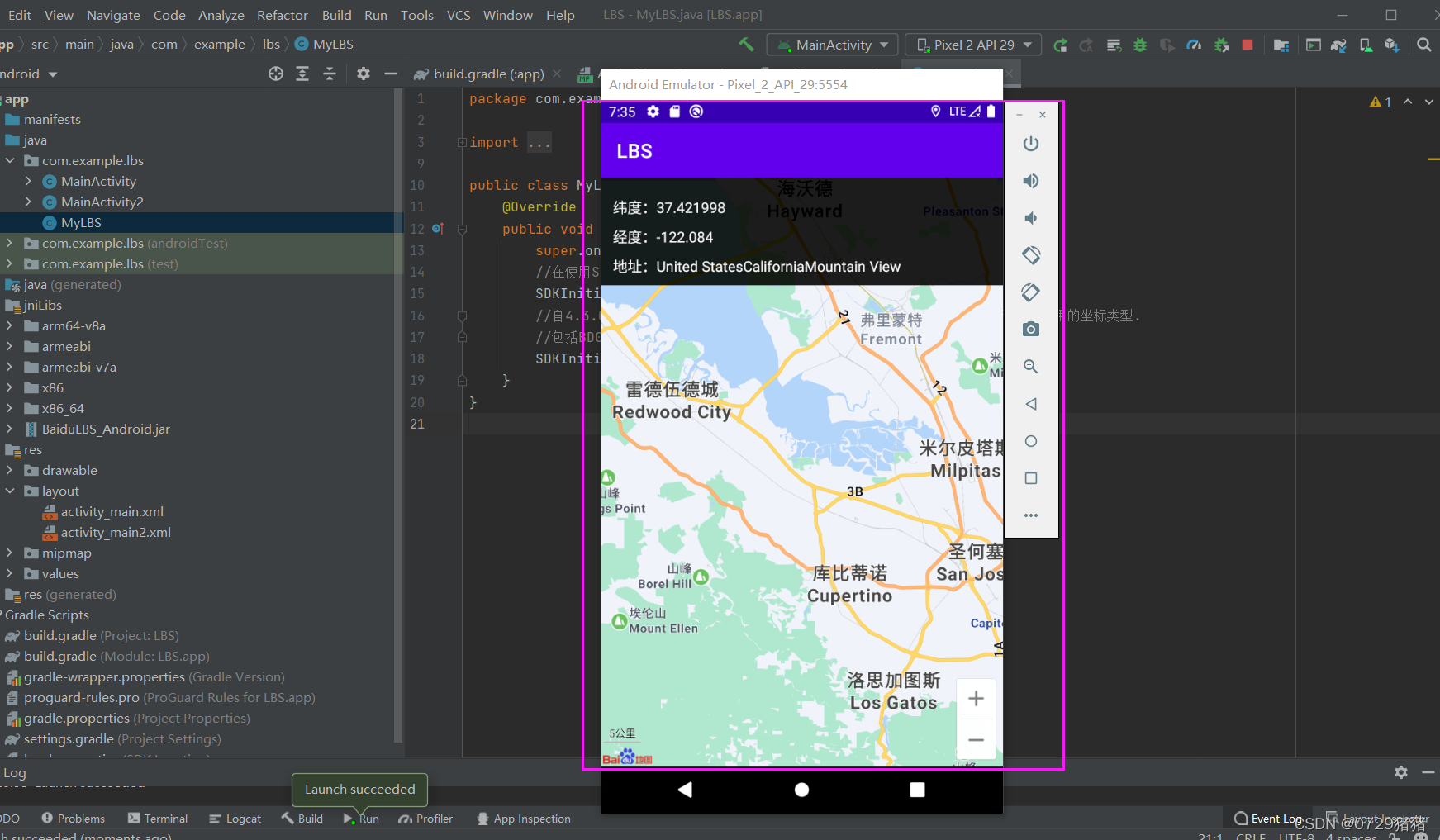Expand the MainActivity2 class node
The height and width of the screenshot is (840, 1440).
point(28,202)
